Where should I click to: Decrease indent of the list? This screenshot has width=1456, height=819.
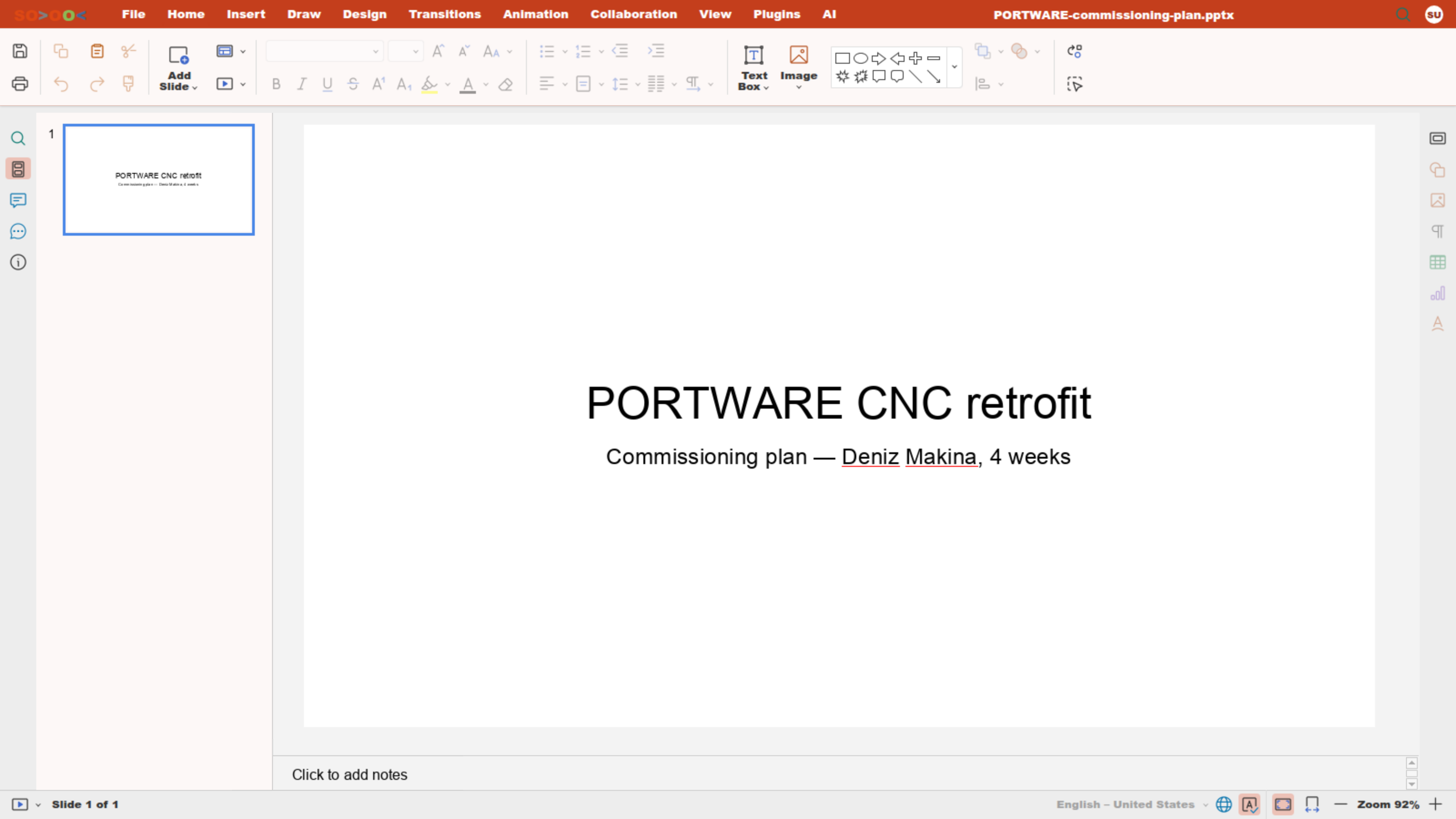[x=620, y=51]
